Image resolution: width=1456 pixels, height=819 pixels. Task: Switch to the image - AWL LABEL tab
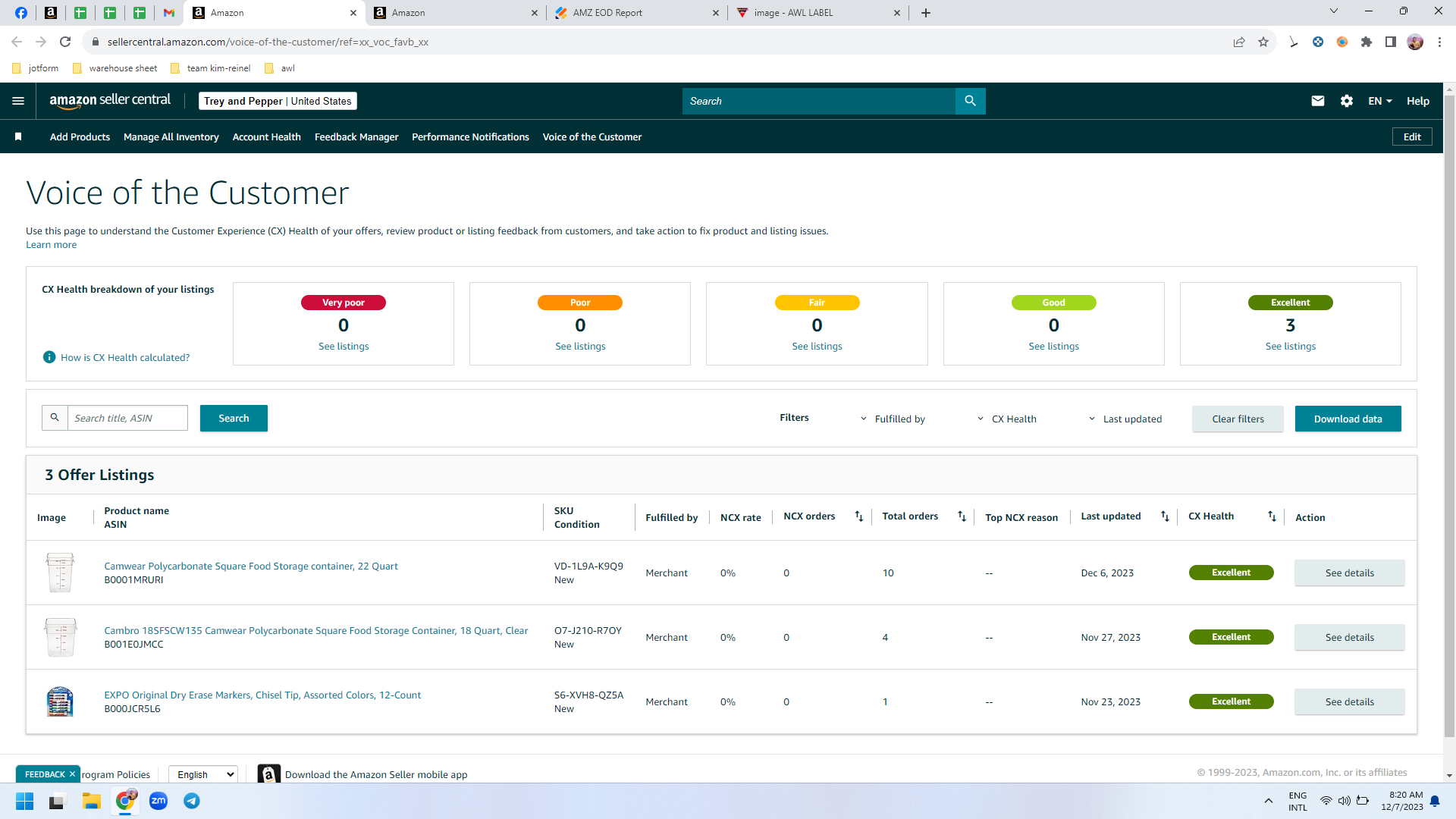(x=818, y=13)
